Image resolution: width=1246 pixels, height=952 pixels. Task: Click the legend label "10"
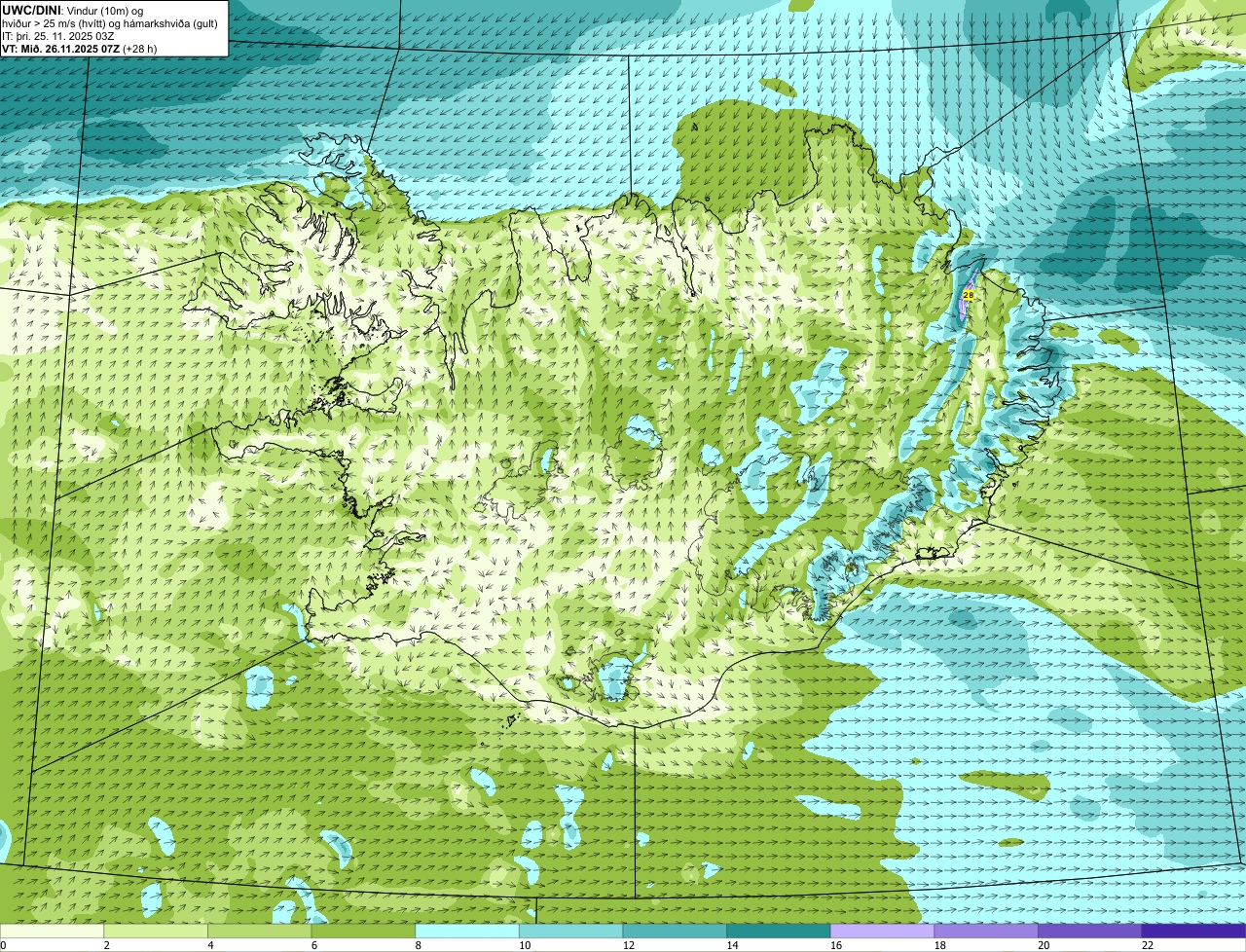pos(525,945)
